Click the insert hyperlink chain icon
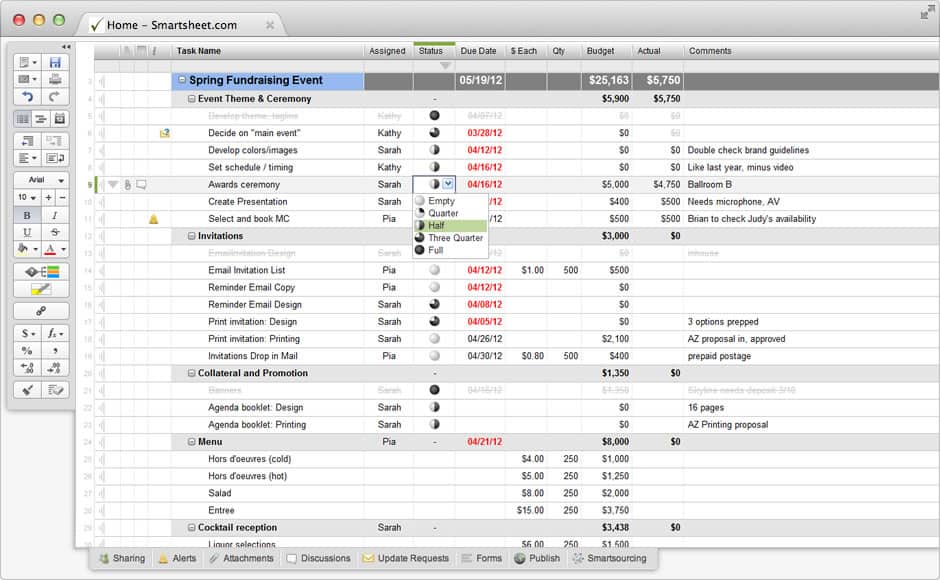Viewport: 940px width, 580px height. (41, 311)
